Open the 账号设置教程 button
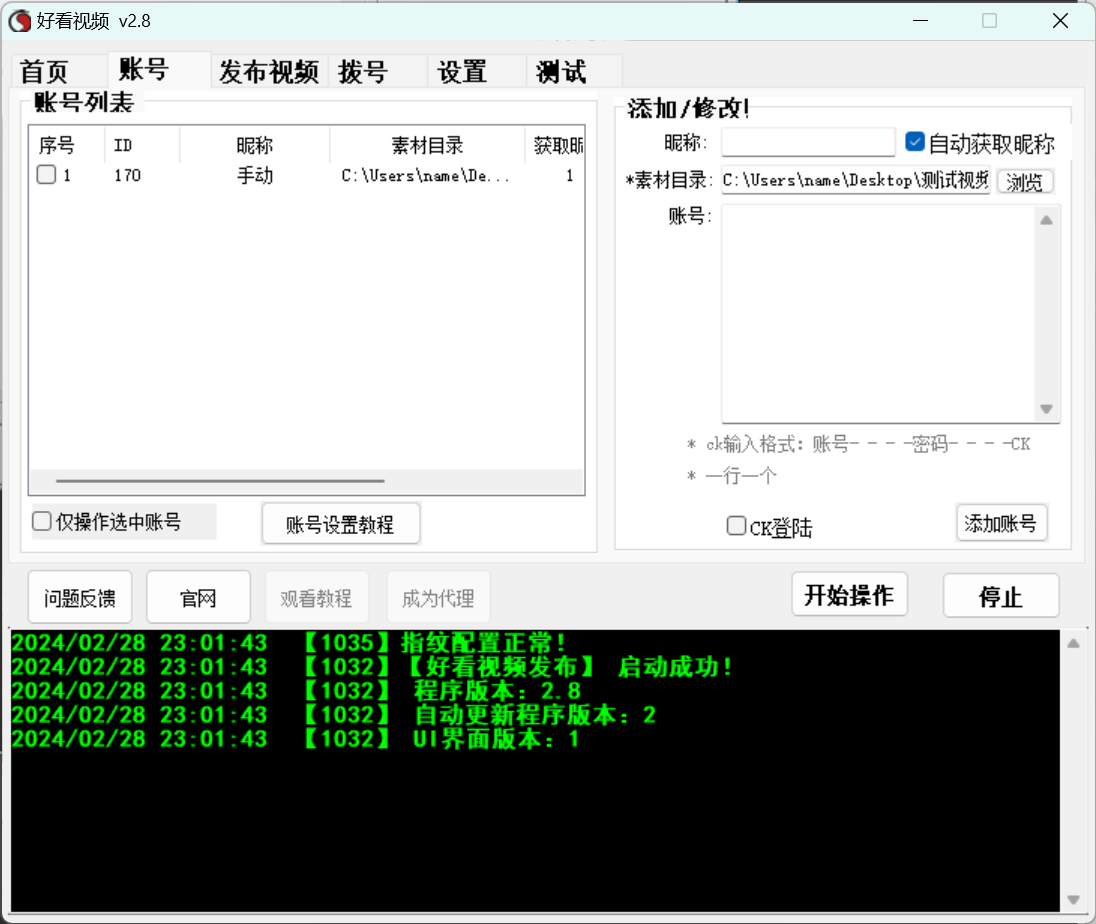The height and width of the screenshot is (924, 1096). pos(340,524)
